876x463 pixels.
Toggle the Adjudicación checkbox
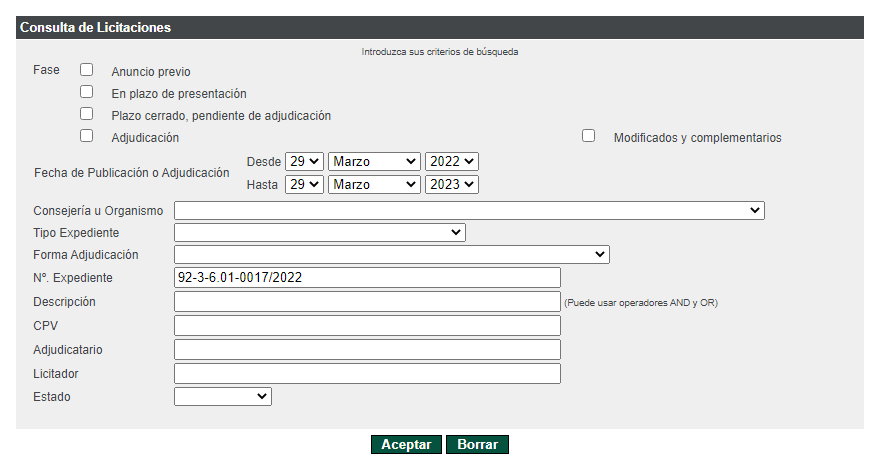tap(86, 136)
